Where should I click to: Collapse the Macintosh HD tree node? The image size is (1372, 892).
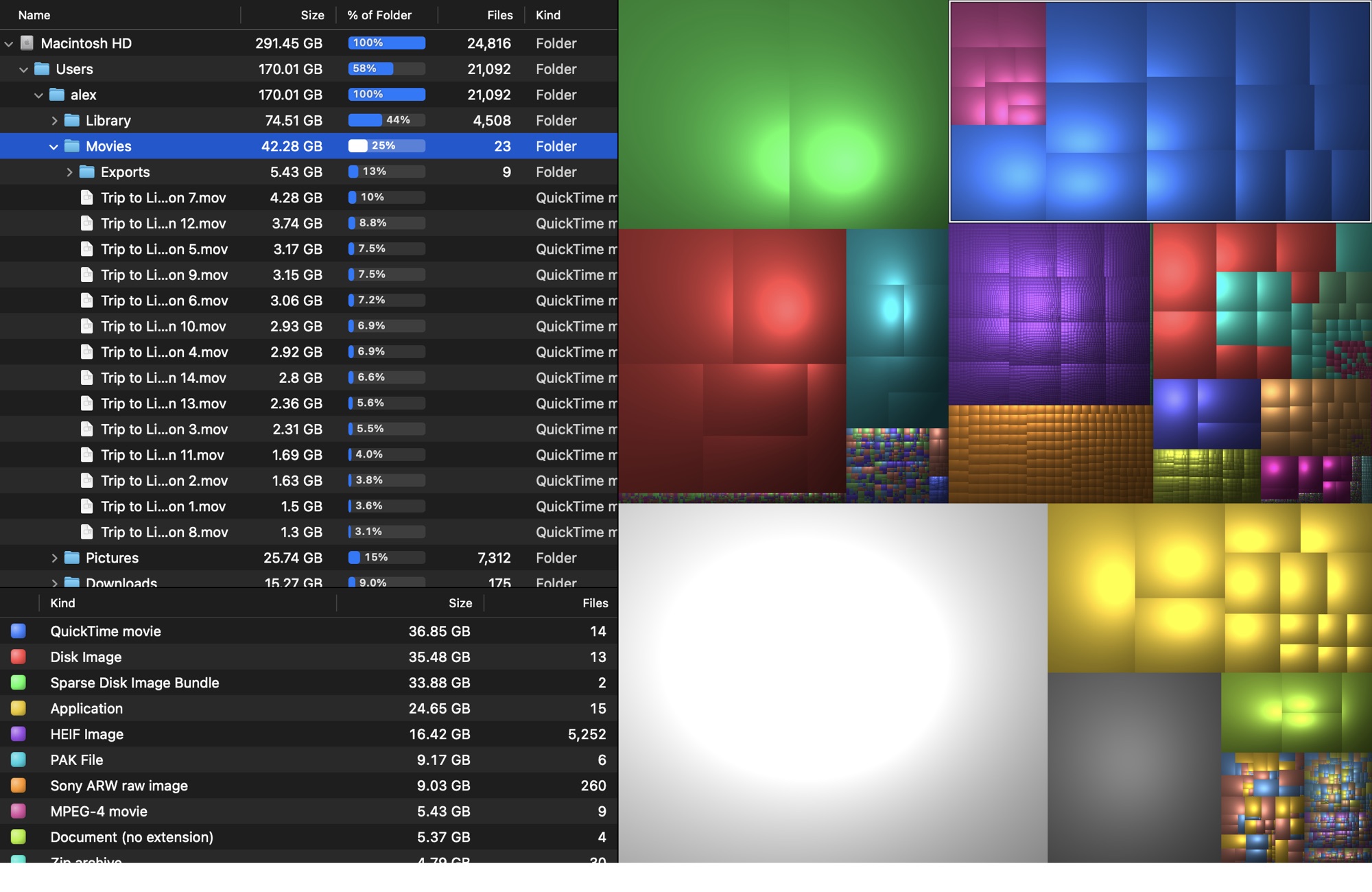coord(9,43)
